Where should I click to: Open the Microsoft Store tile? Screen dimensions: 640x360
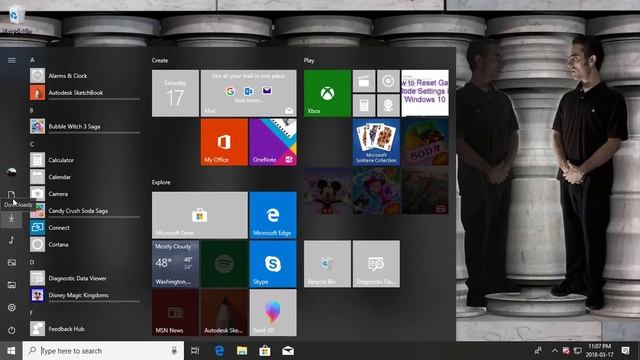coord(200,215)
